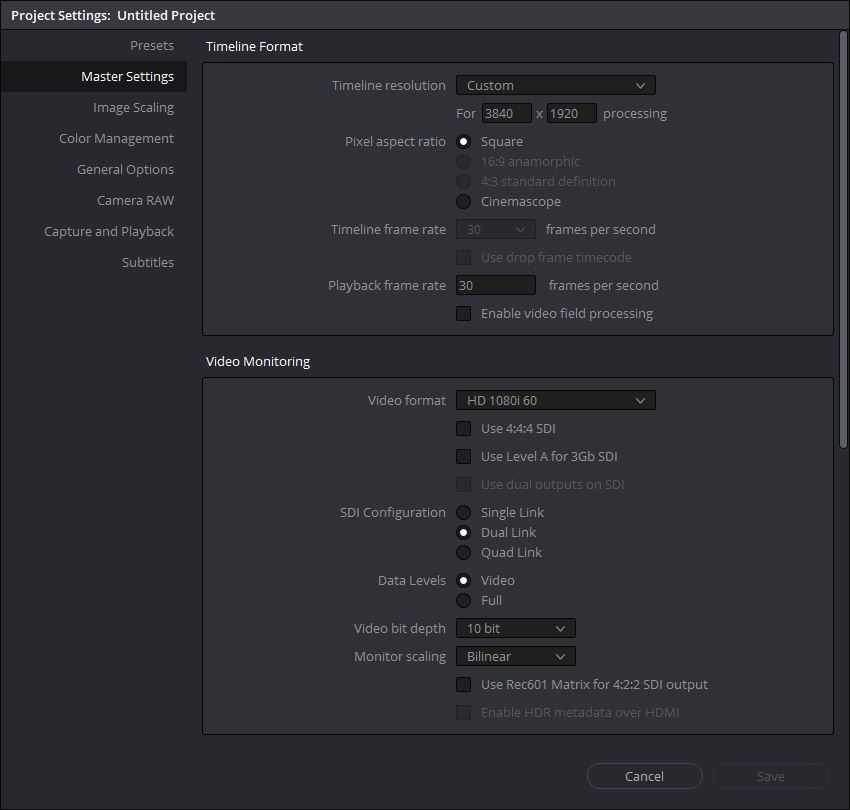This screenshot has height=810, width=850.
Task: Enable Use Level A for 3Gb SDI
Action: (x=463, y=457)
